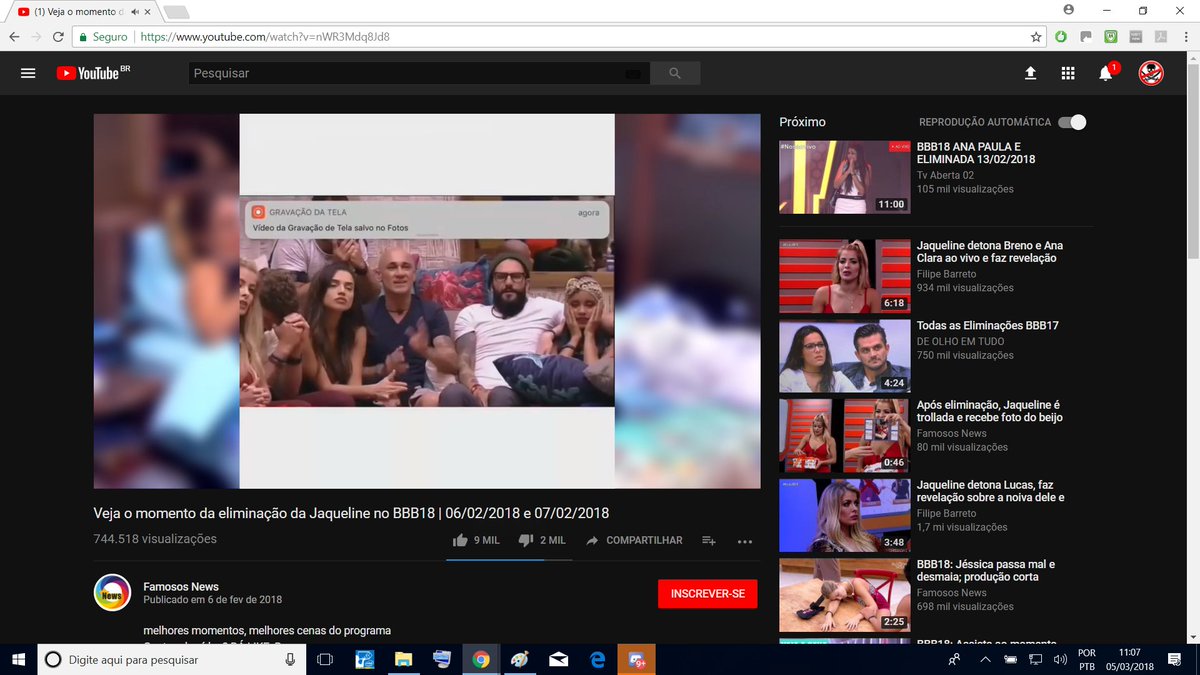Image resolution: width=1200 pixels, height=675 pixels.
Task: Click the POR PTB language indicator
Action: [x=1086, y=660]
